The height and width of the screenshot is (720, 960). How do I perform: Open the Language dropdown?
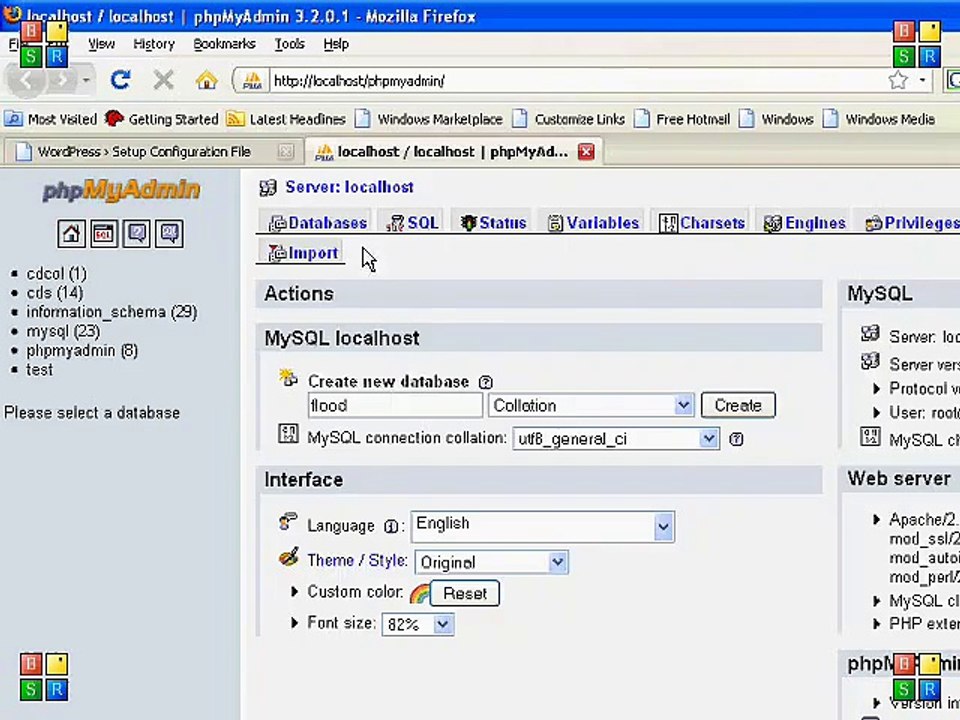[x=542, y=527]
